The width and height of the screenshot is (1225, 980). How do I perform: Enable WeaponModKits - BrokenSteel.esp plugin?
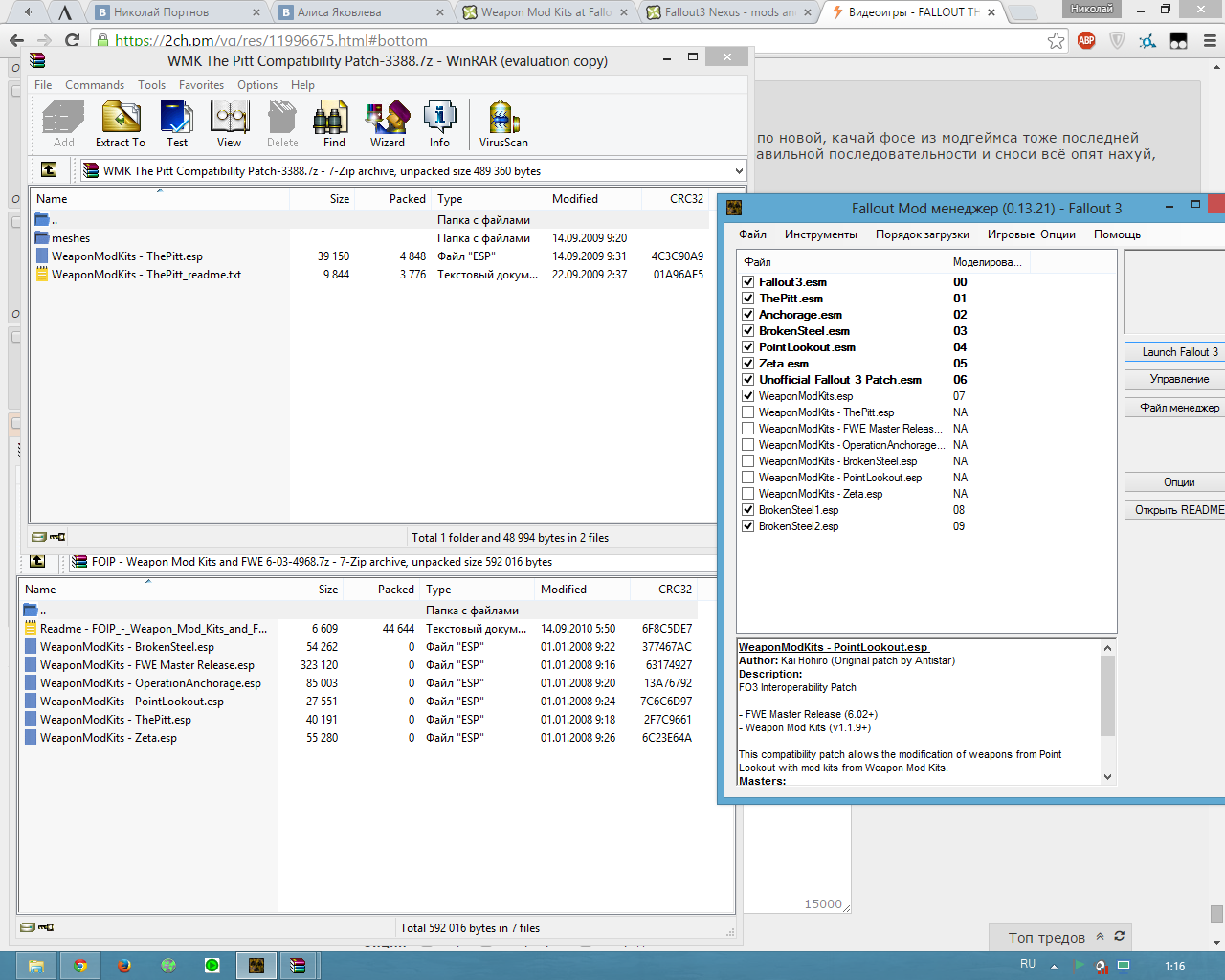748,461
